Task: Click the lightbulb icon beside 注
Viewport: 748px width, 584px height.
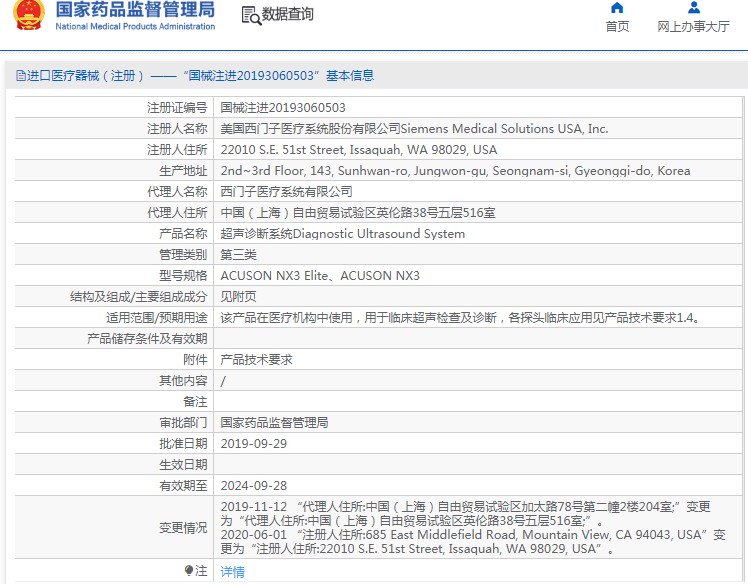Action: [189, 571]
